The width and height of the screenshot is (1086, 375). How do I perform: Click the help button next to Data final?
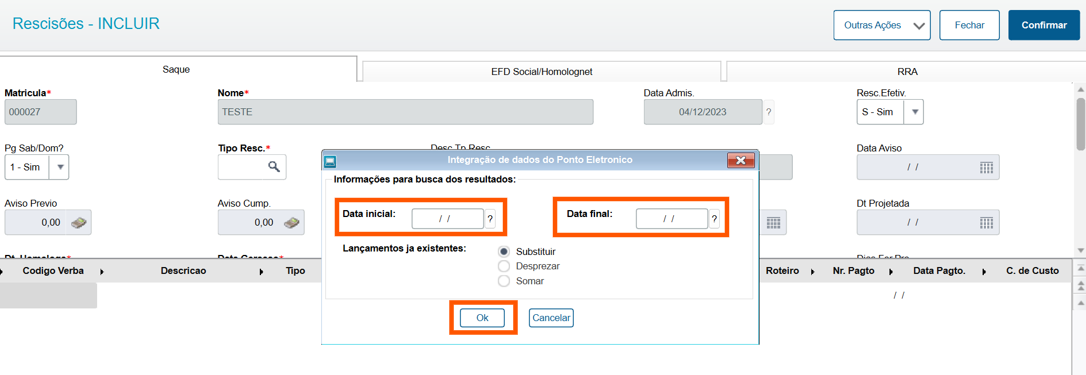click(714, 218)
